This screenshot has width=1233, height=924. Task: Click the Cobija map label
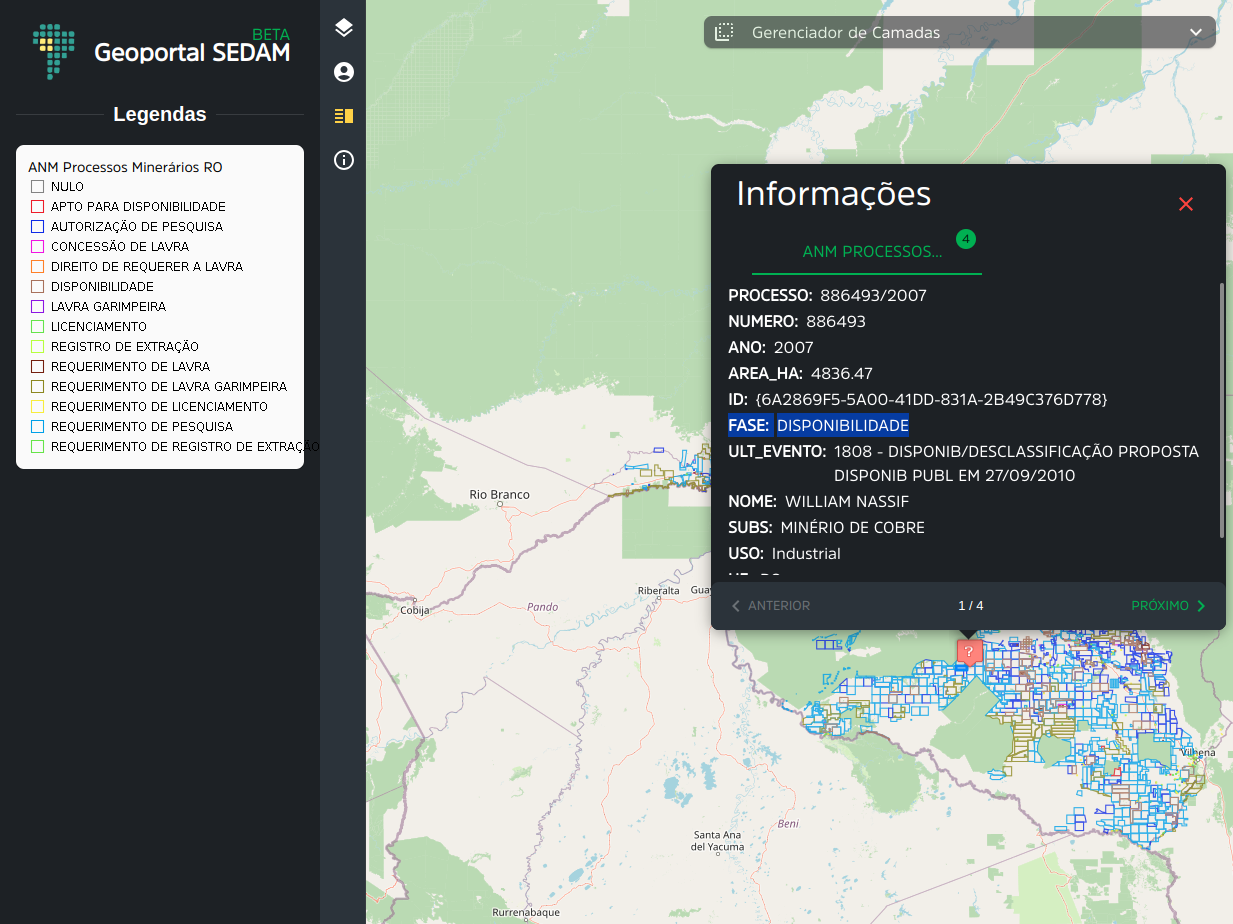tap(414, 610)
